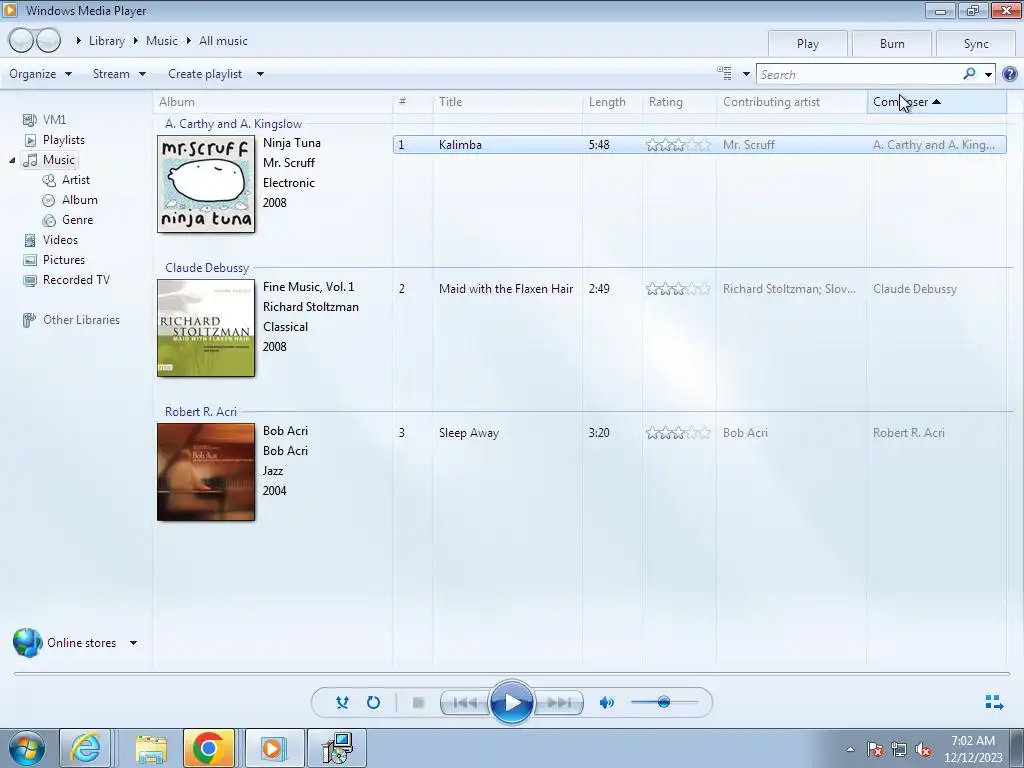Click the View options icon
The image size is (1024, 768).
pyautogui.click(x=724, y=73)
